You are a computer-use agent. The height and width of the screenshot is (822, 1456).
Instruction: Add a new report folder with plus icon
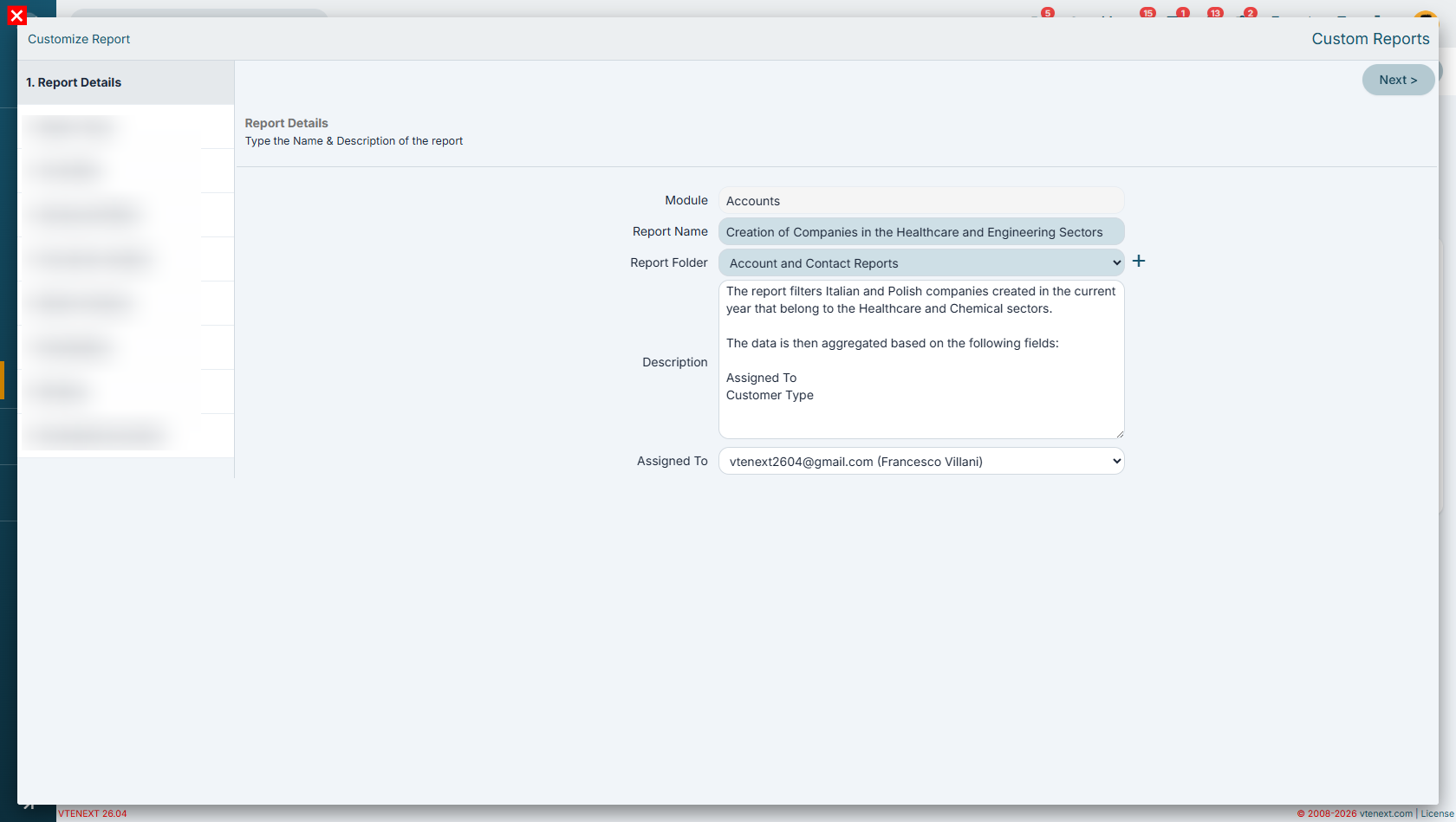(1139, 261)
